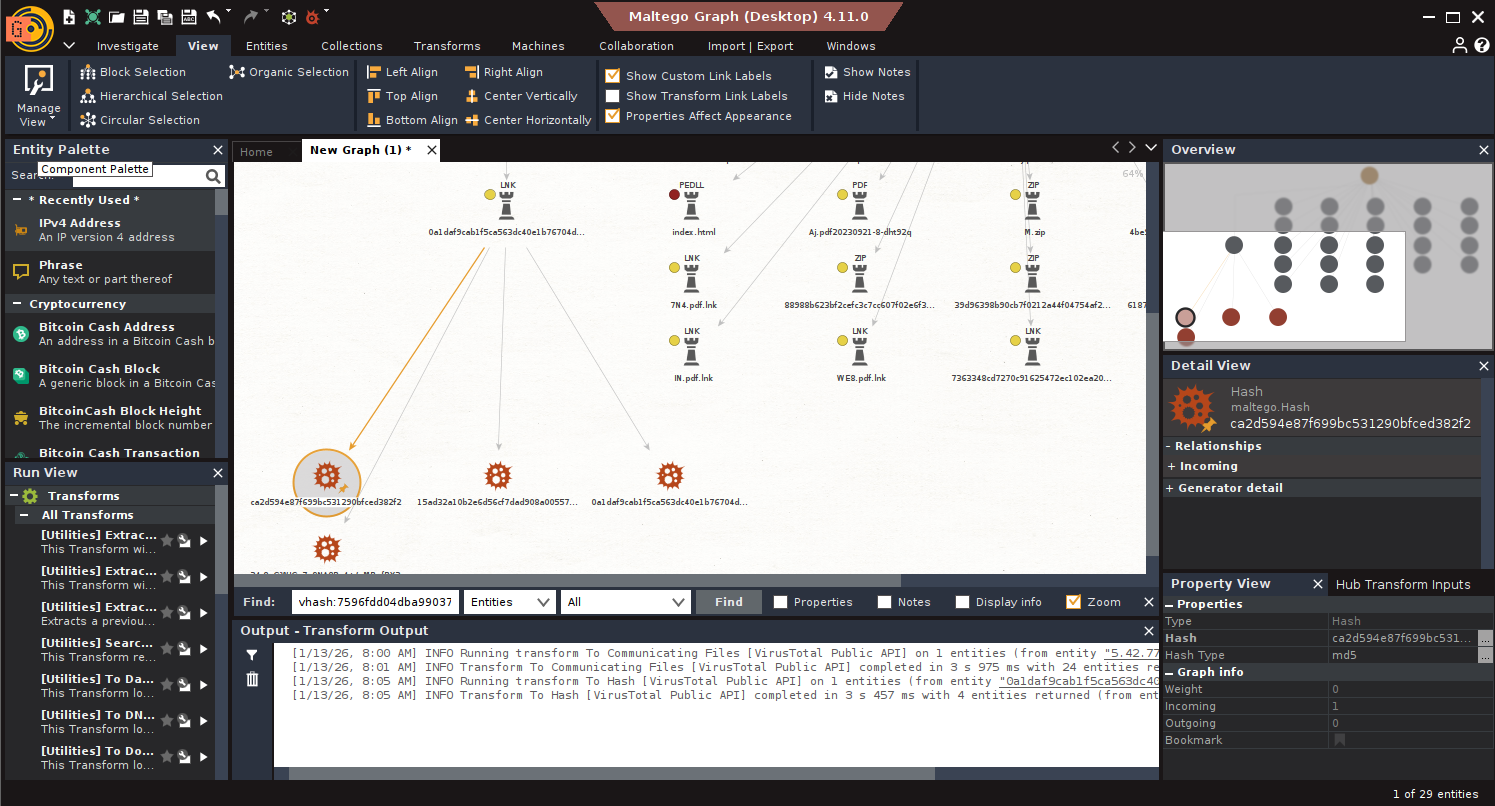
Task: Collapse the All Transforms tree node
Action: coord(23,515)
